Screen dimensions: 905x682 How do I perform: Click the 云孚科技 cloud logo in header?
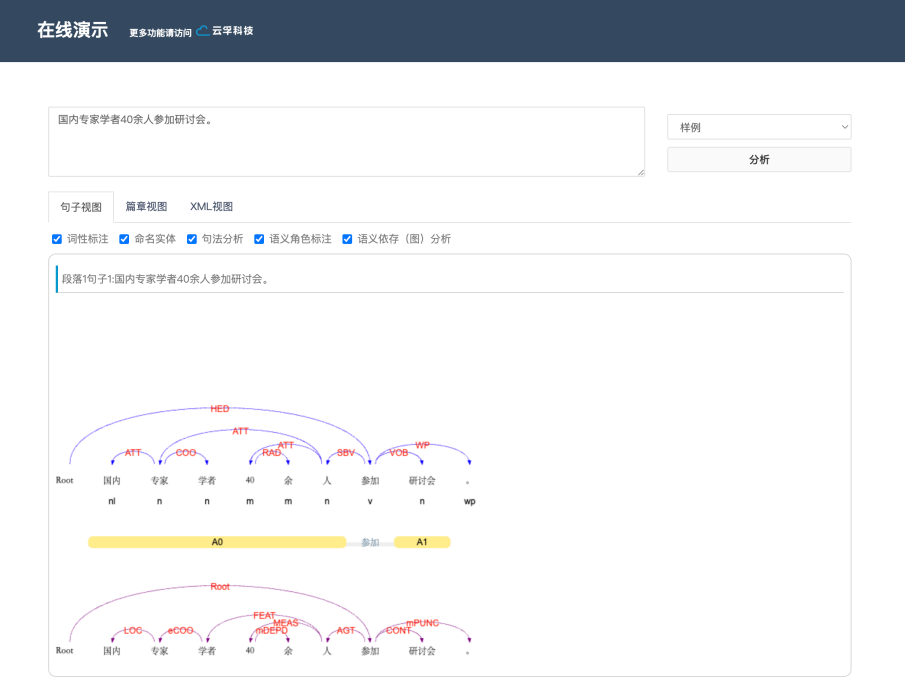(225, 31)
